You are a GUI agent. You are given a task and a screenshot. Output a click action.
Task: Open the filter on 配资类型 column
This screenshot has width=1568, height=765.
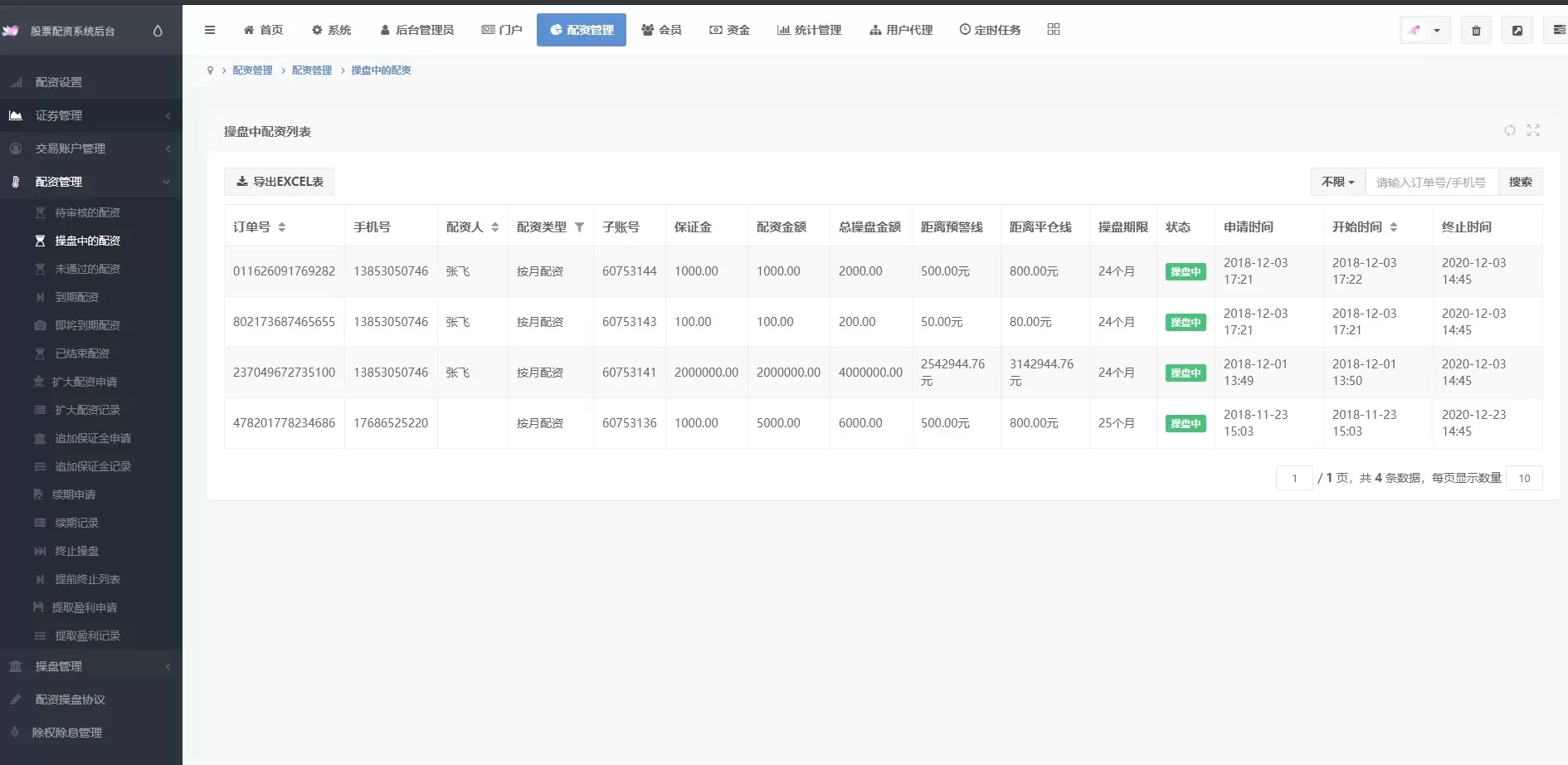(580, 227)
